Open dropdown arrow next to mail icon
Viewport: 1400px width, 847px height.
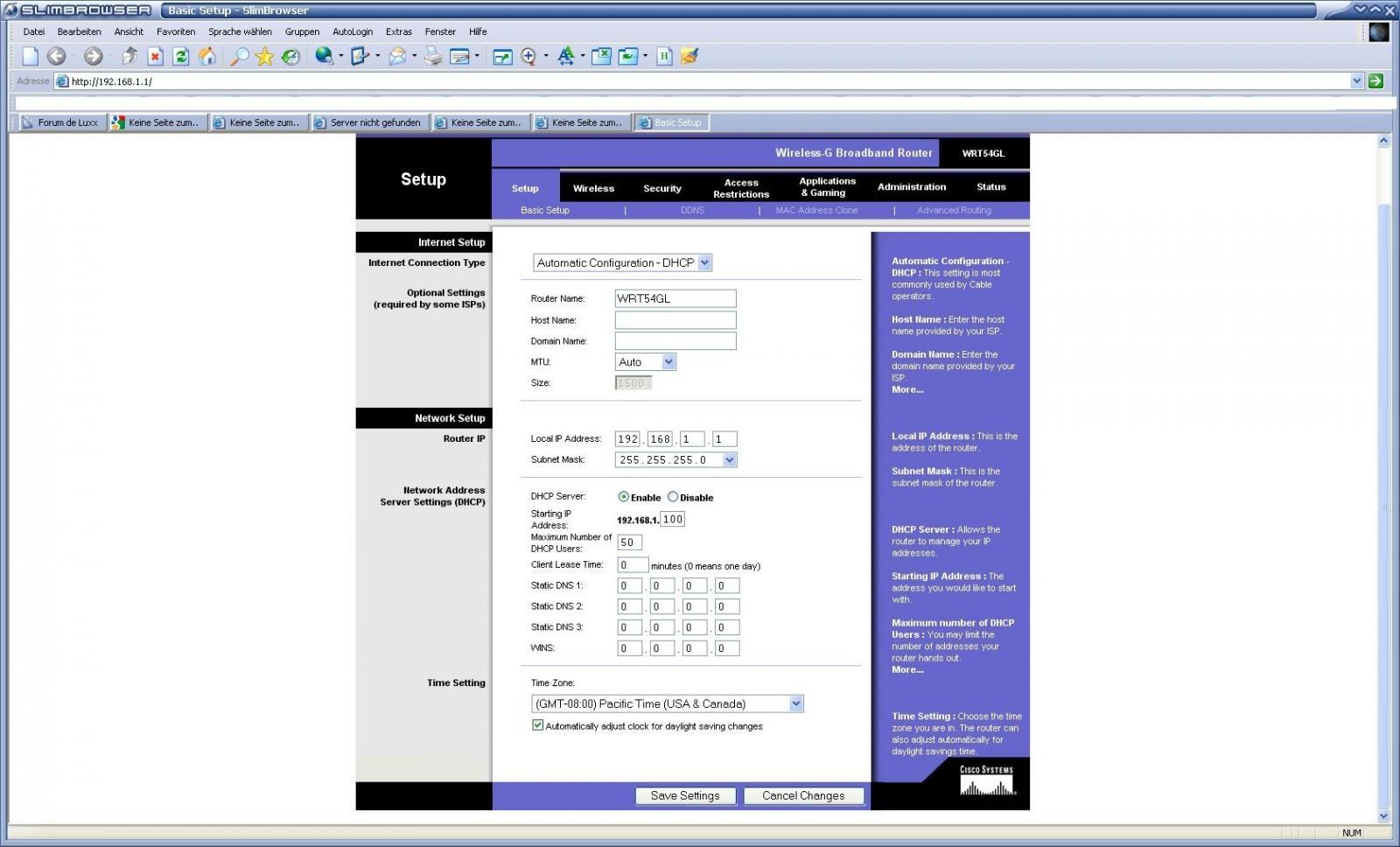[x=414, y=56]
